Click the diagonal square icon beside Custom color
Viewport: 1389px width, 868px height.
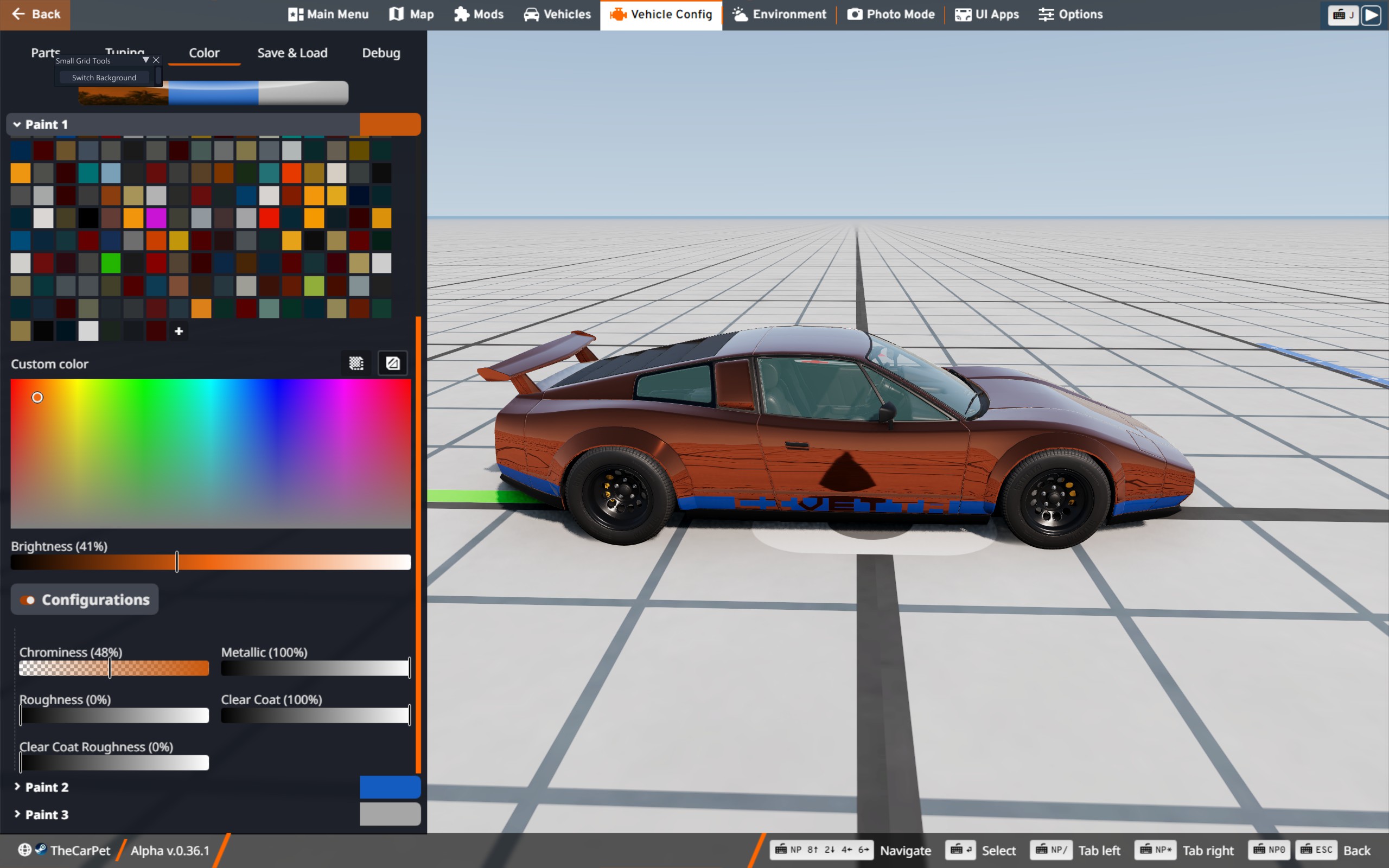pos(393,363)
